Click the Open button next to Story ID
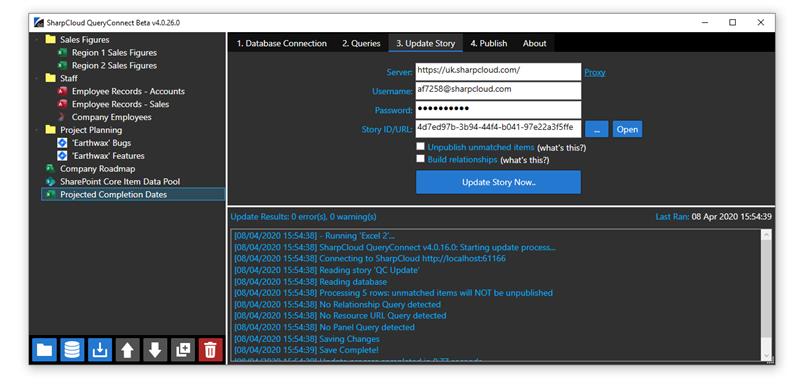This screenshot has width=800, height=384. click(627, 129)
